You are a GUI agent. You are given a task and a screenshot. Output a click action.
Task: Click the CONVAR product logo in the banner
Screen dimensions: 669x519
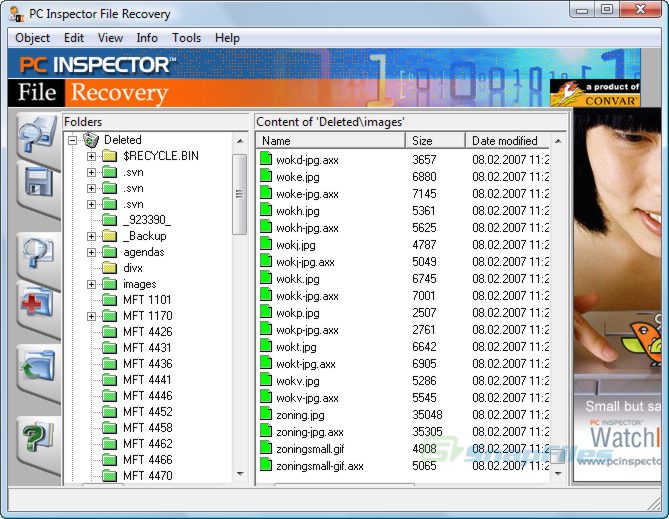(x=596, y=93)
